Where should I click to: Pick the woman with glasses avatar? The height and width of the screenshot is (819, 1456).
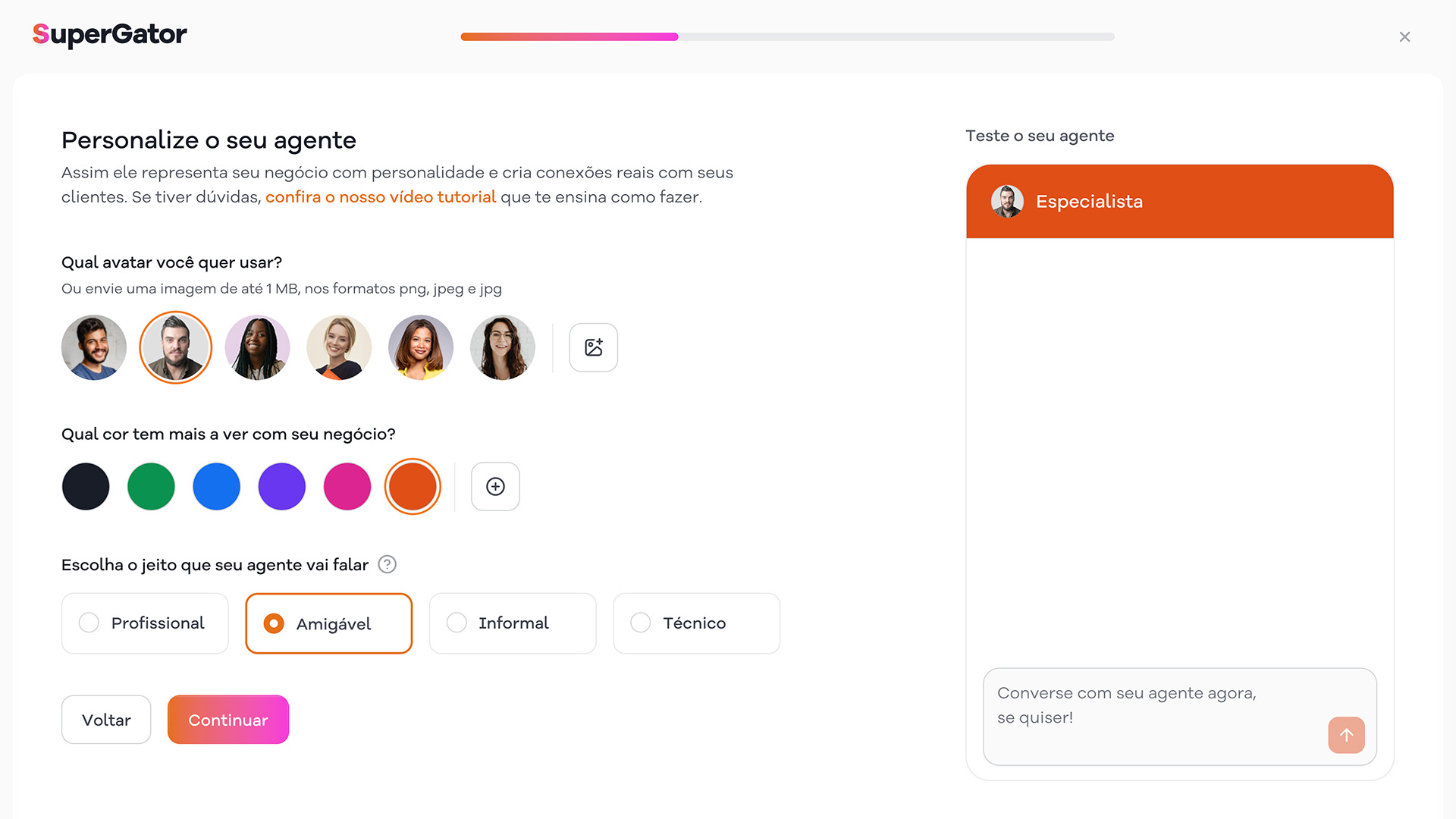click(502, 347)
